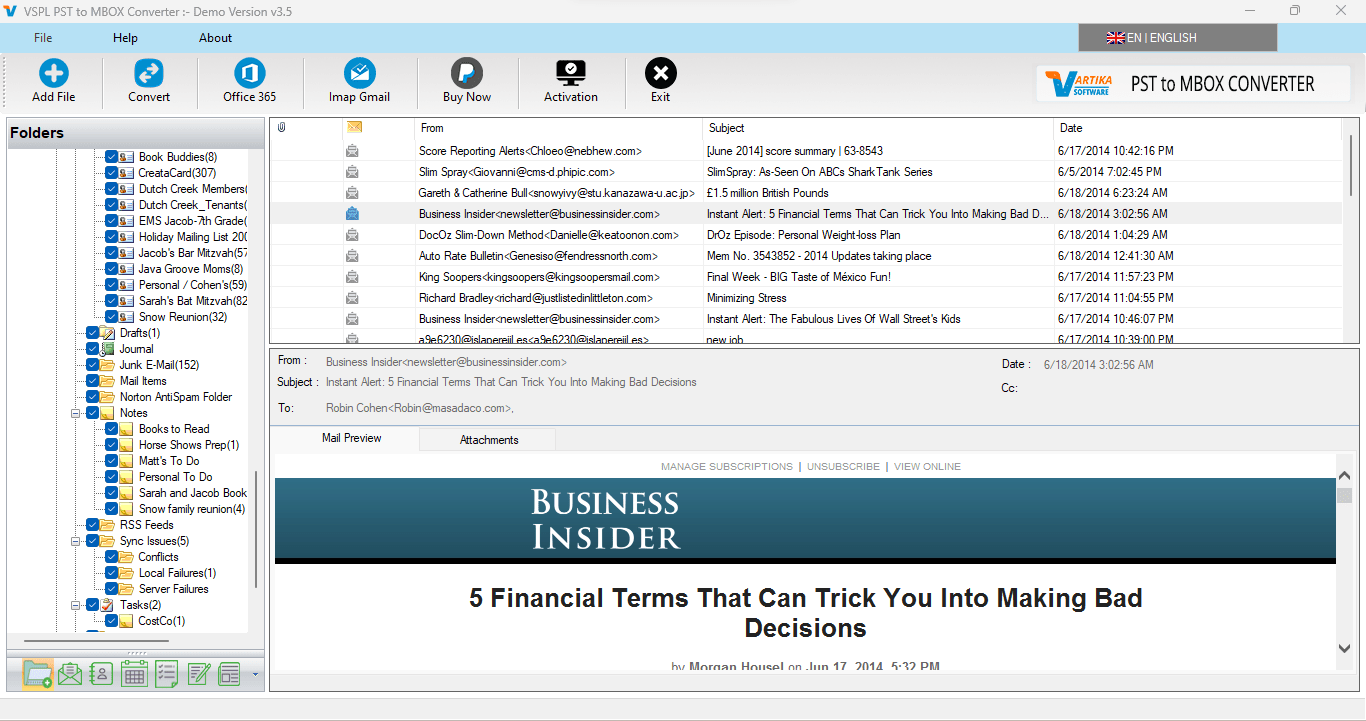Click the Drafts folder icon in tree
Image resolution: width=1366 pixels, height=721 pixels.
tap(108, 333)
